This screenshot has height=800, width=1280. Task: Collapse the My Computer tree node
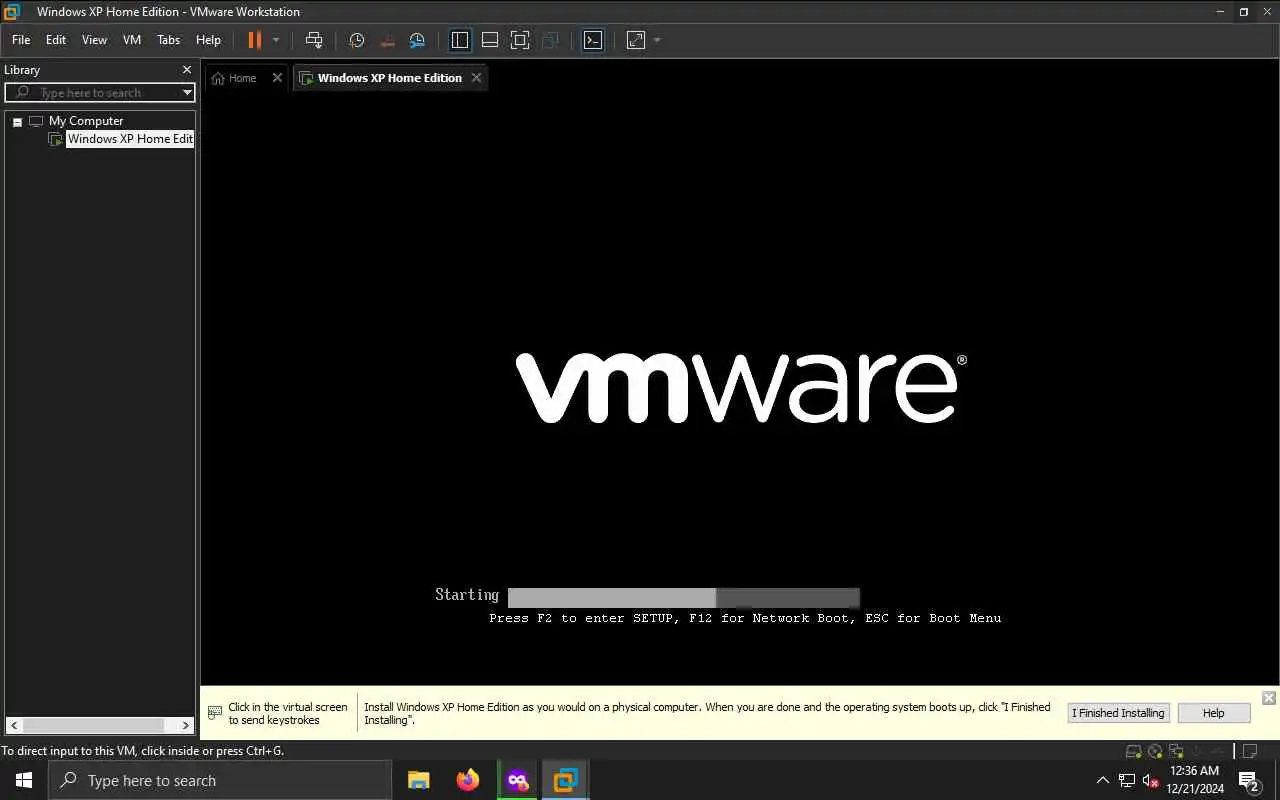click(x=17, y=121)
